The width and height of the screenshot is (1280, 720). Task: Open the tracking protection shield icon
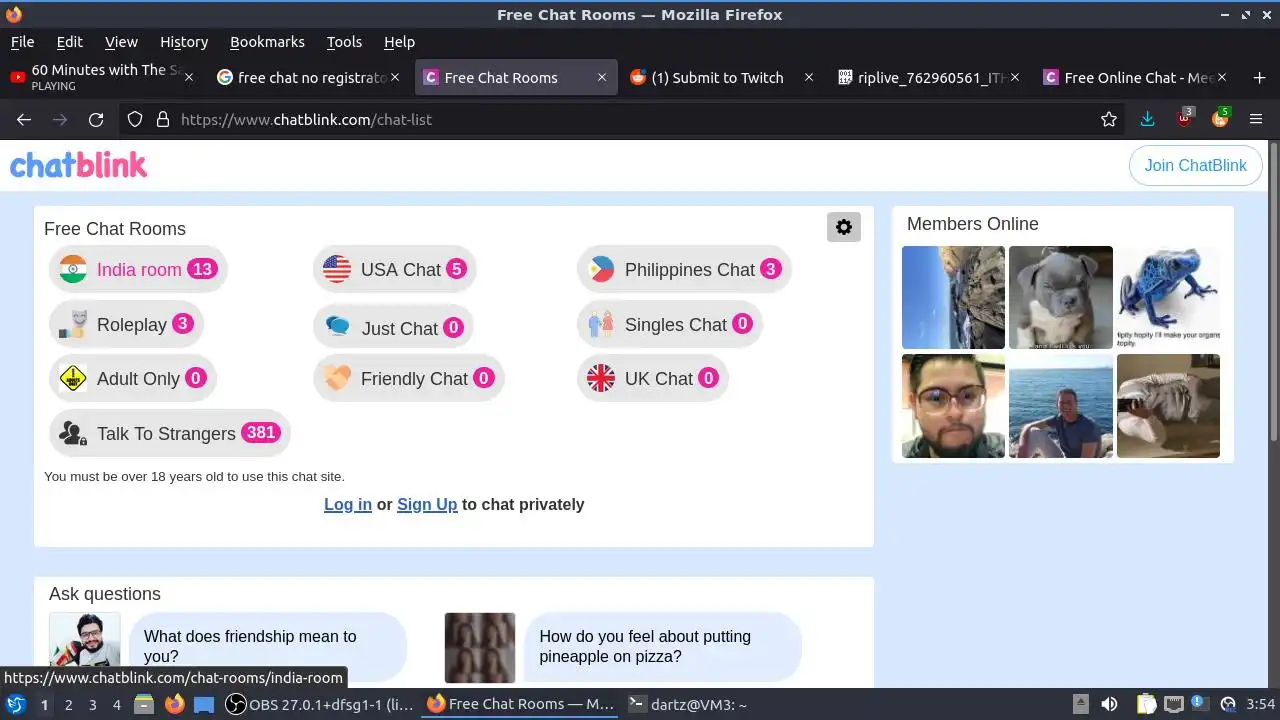[x=135, y=119]
